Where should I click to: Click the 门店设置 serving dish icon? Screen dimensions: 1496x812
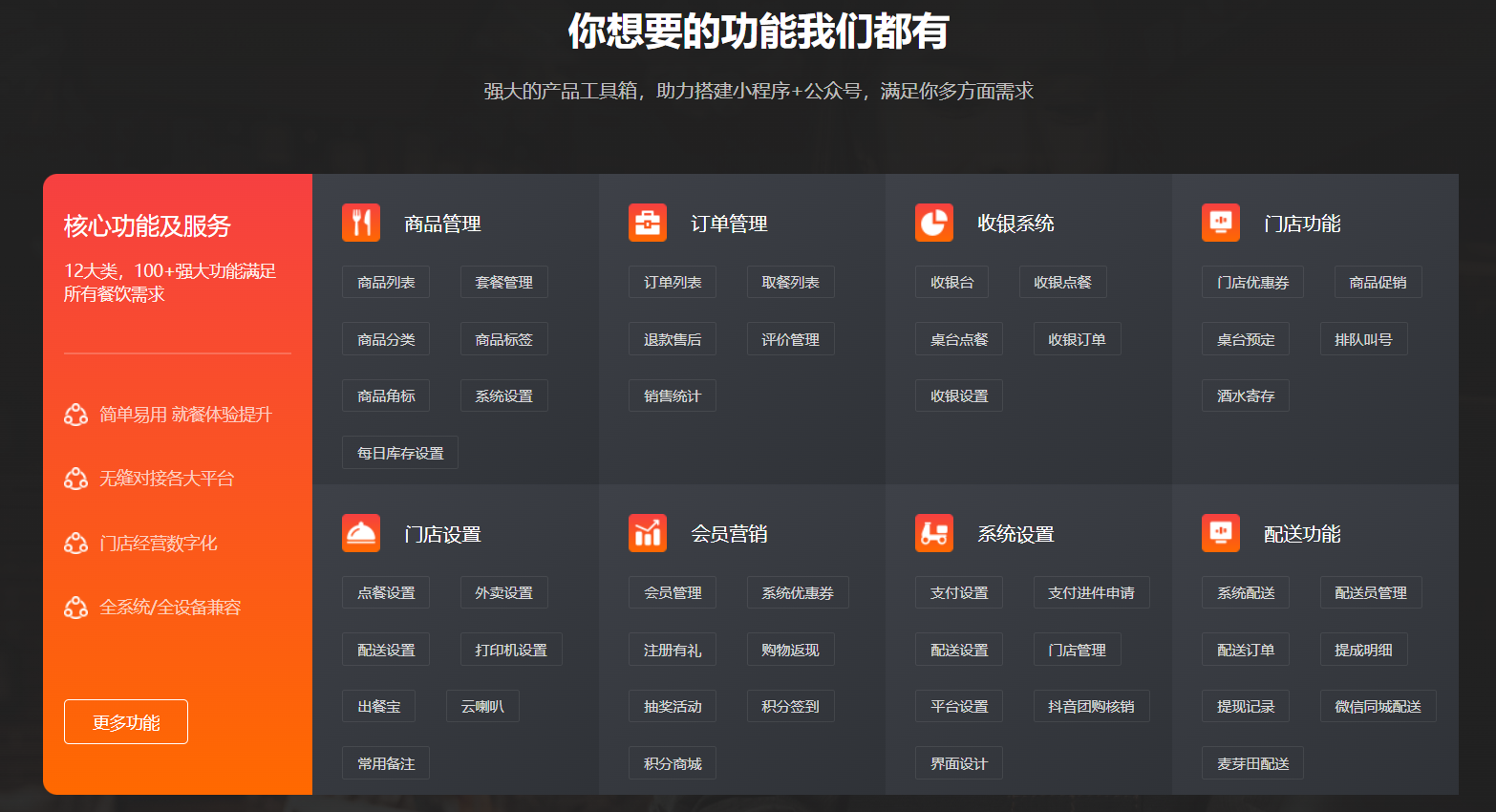tap(361, 533)
